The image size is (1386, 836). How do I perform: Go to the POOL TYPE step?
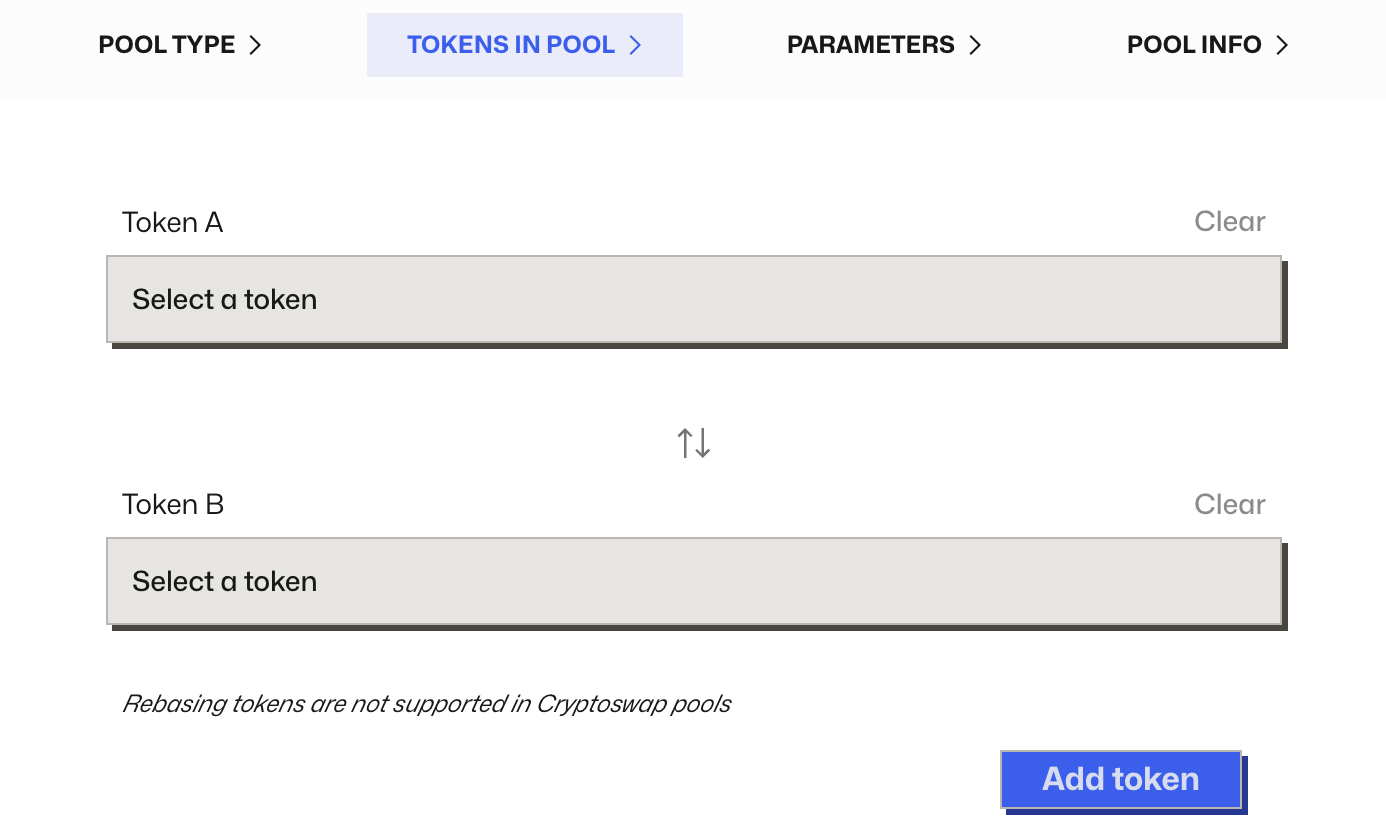167,45
